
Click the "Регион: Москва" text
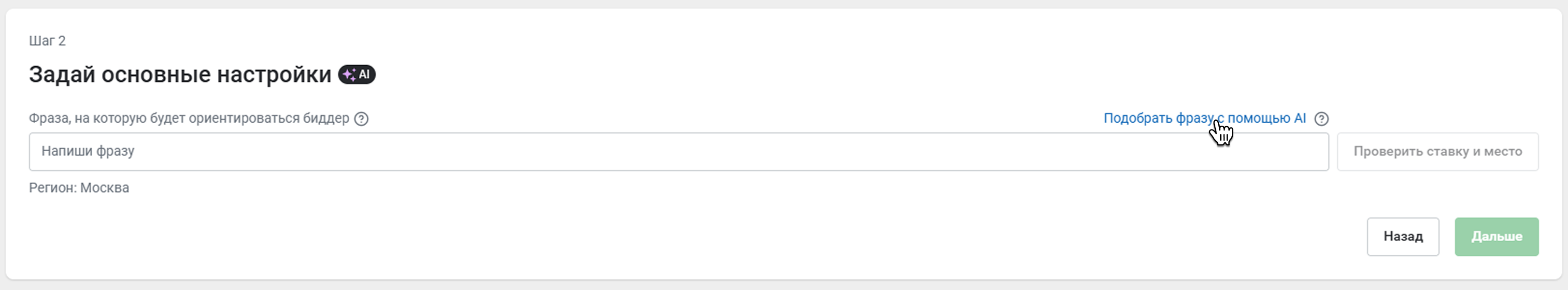tap(79, 188)
